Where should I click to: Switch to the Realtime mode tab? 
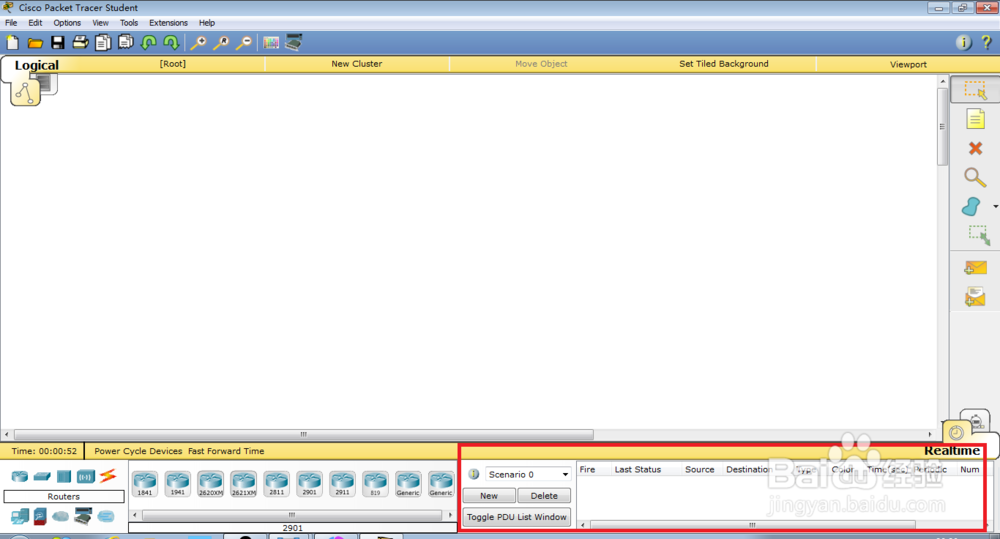point(952,450)
